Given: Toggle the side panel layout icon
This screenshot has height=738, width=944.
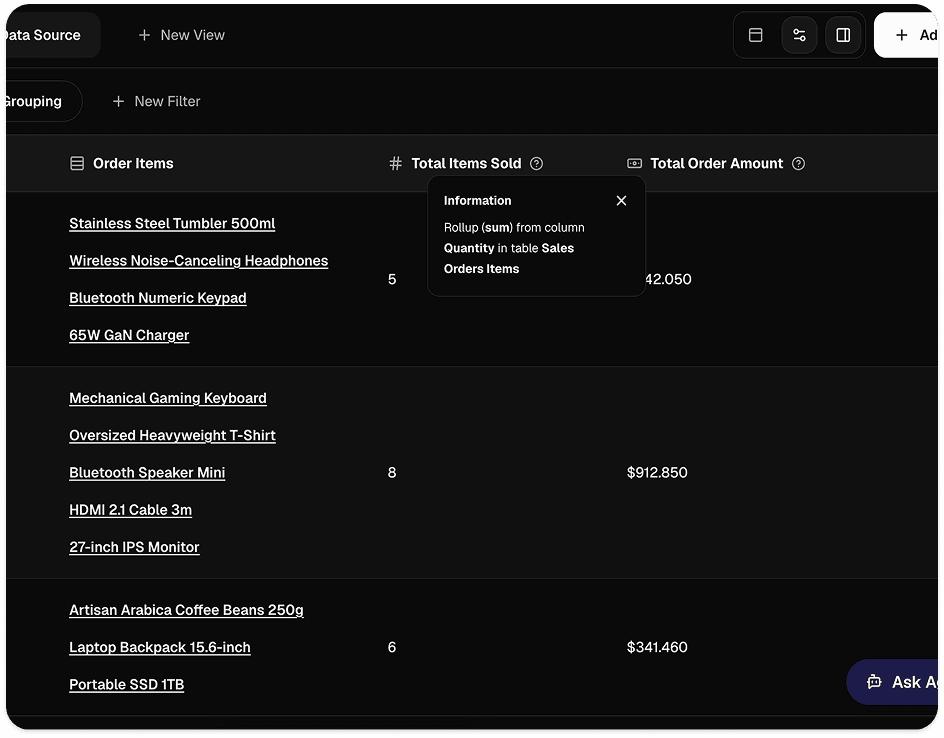Looking at the screenshot, I should (843, 35).
